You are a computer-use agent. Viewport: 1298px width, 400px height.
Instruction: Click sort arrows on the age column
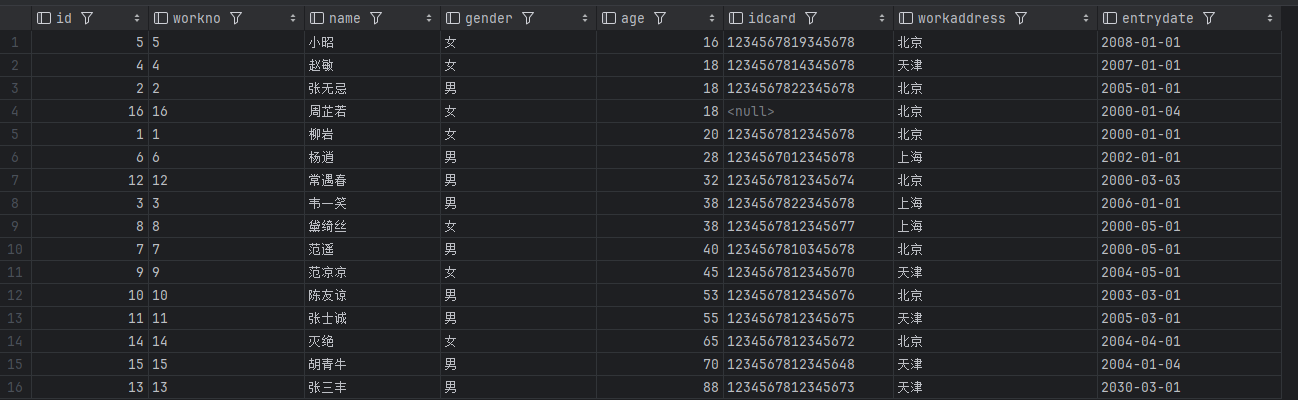tap(713, 18)
